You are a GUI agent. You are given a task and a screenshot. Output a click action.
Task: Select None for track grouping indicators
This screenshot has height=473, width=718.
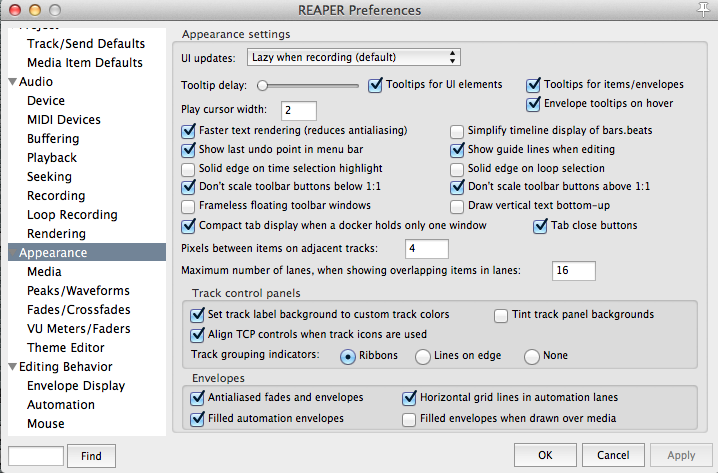point(532,356)
